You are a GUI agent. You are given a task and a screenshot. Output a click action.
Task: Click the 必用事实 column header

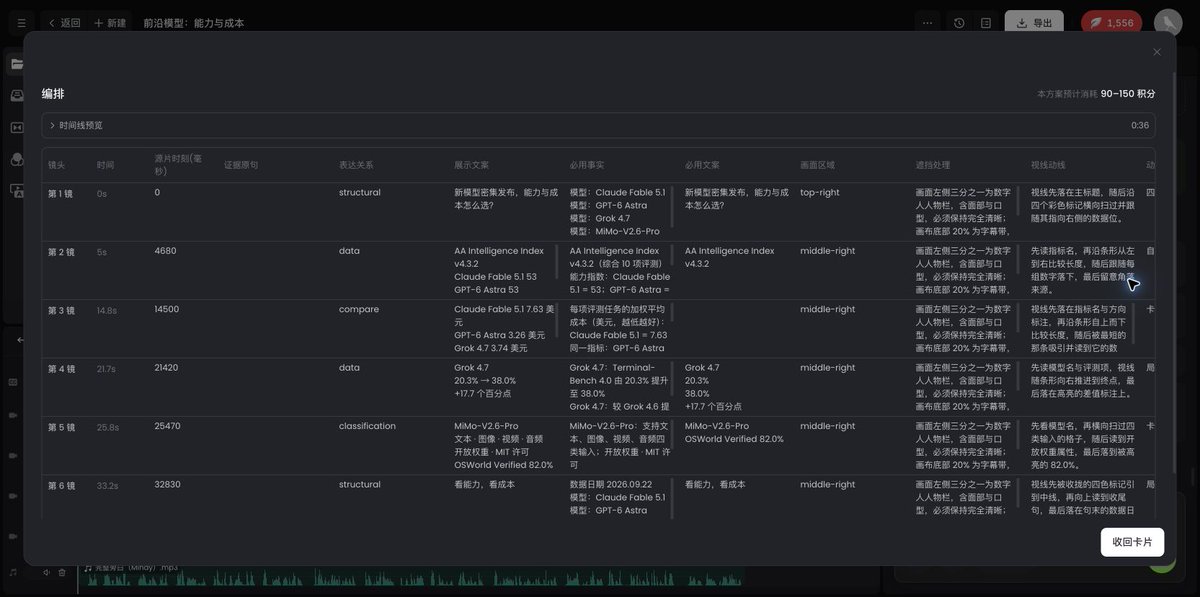(587, 165)
